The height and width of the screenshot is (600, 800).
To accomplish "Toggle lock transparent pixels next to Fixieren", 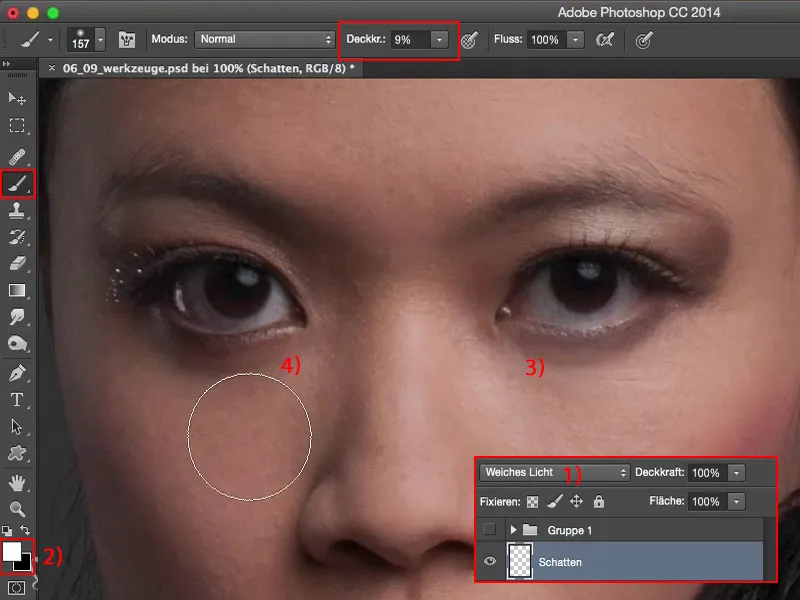I will (x=532, y=501).
